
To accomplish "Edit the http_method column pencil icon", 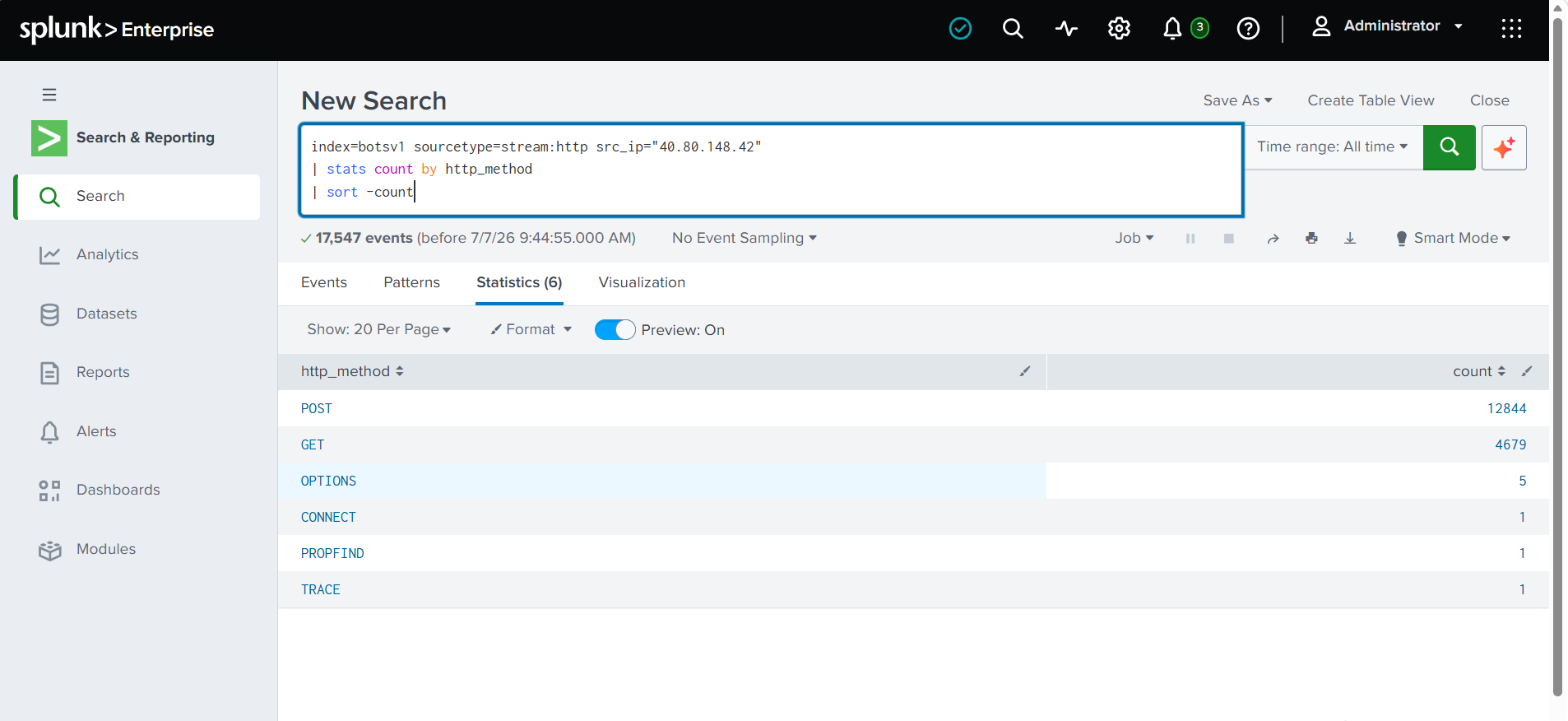I will [x=1025, y=371].
